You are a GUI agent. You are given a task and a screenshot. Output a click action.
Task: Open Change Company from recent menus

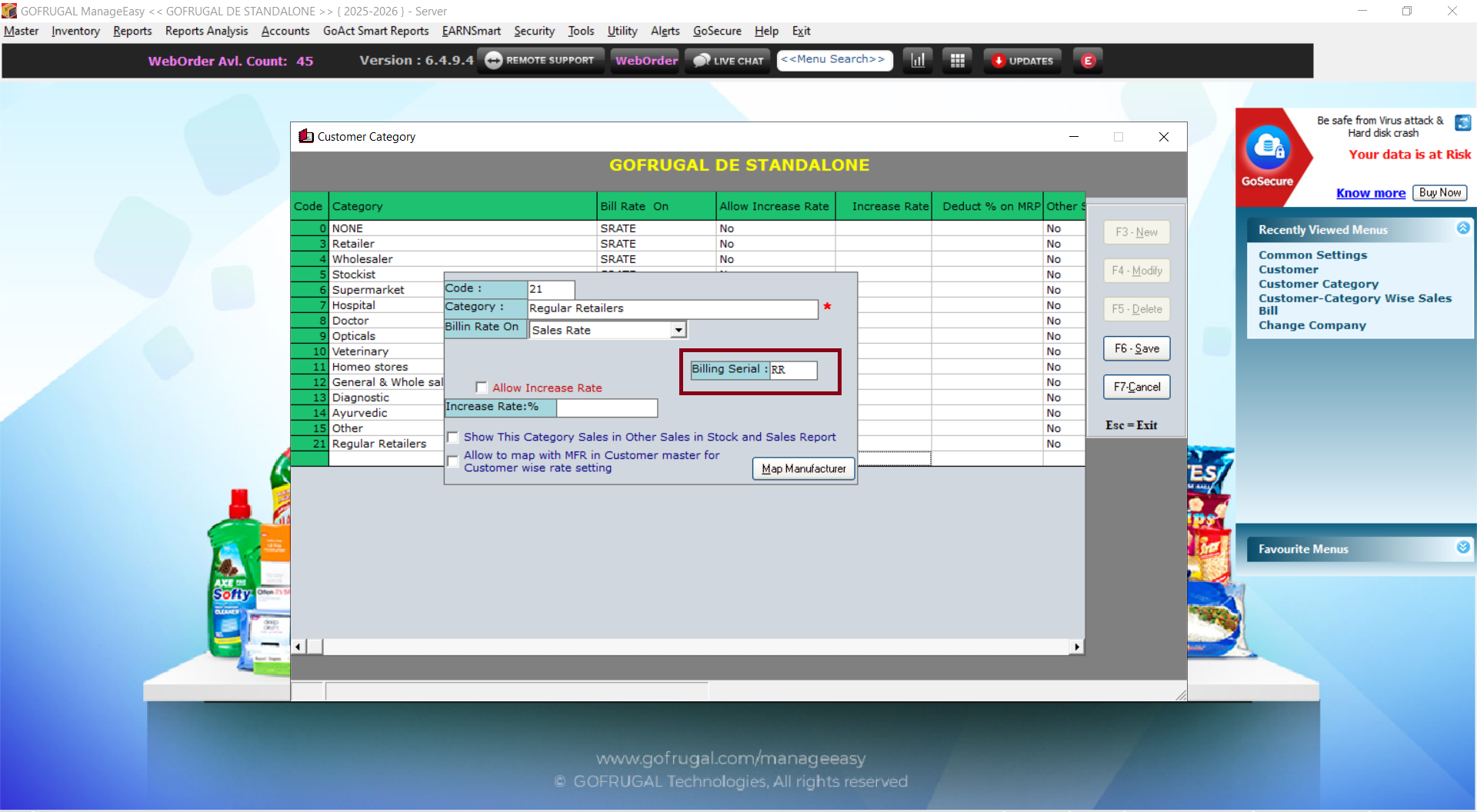(x=1312, y=325)
